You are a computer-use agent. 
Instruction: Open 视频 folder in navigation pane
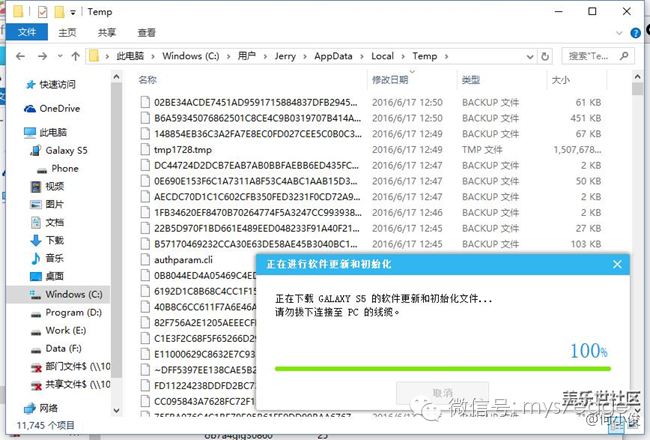pos(47,186)
